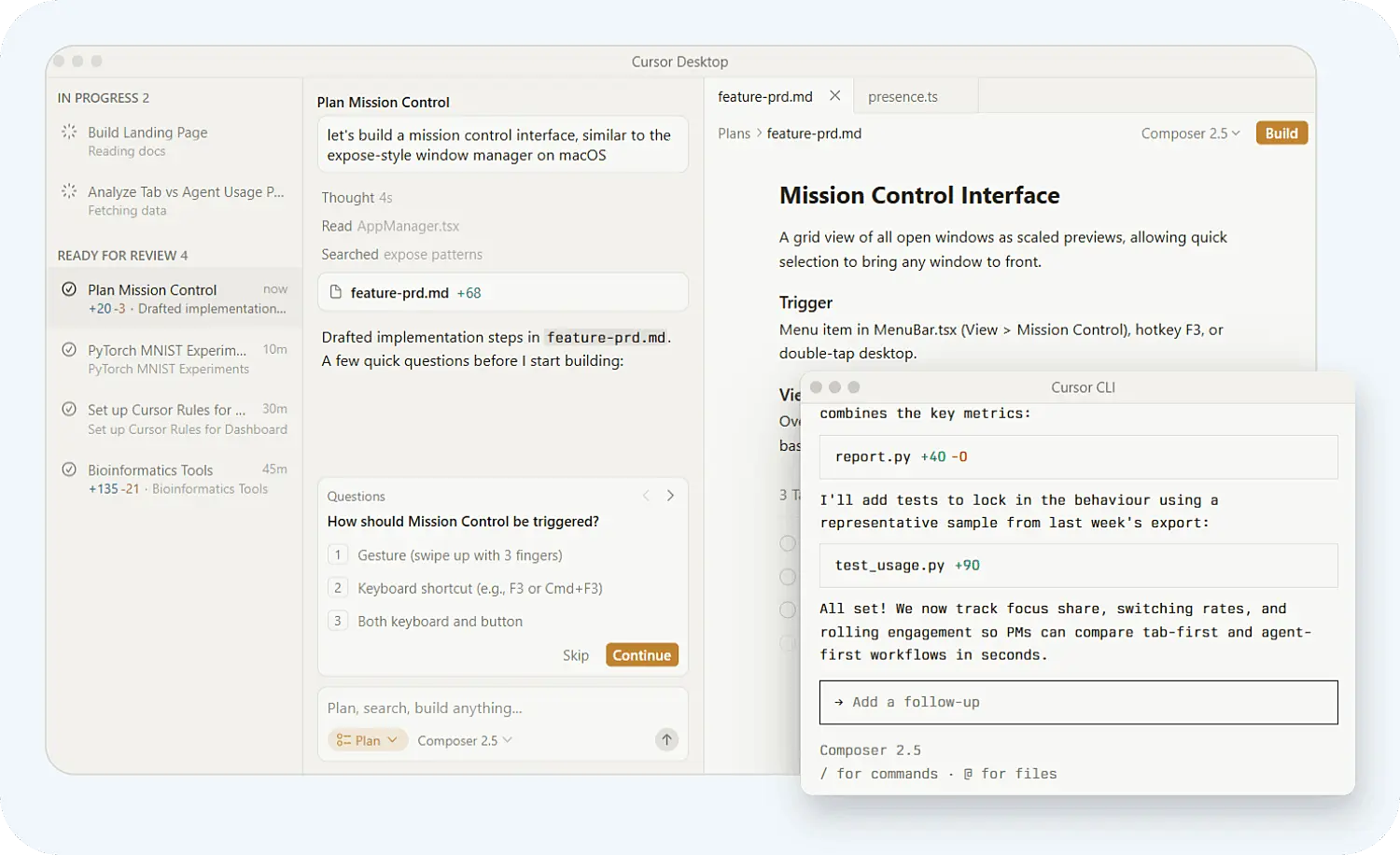
Task: Focus Plan, search, build anything input
Action: point(503,708)
